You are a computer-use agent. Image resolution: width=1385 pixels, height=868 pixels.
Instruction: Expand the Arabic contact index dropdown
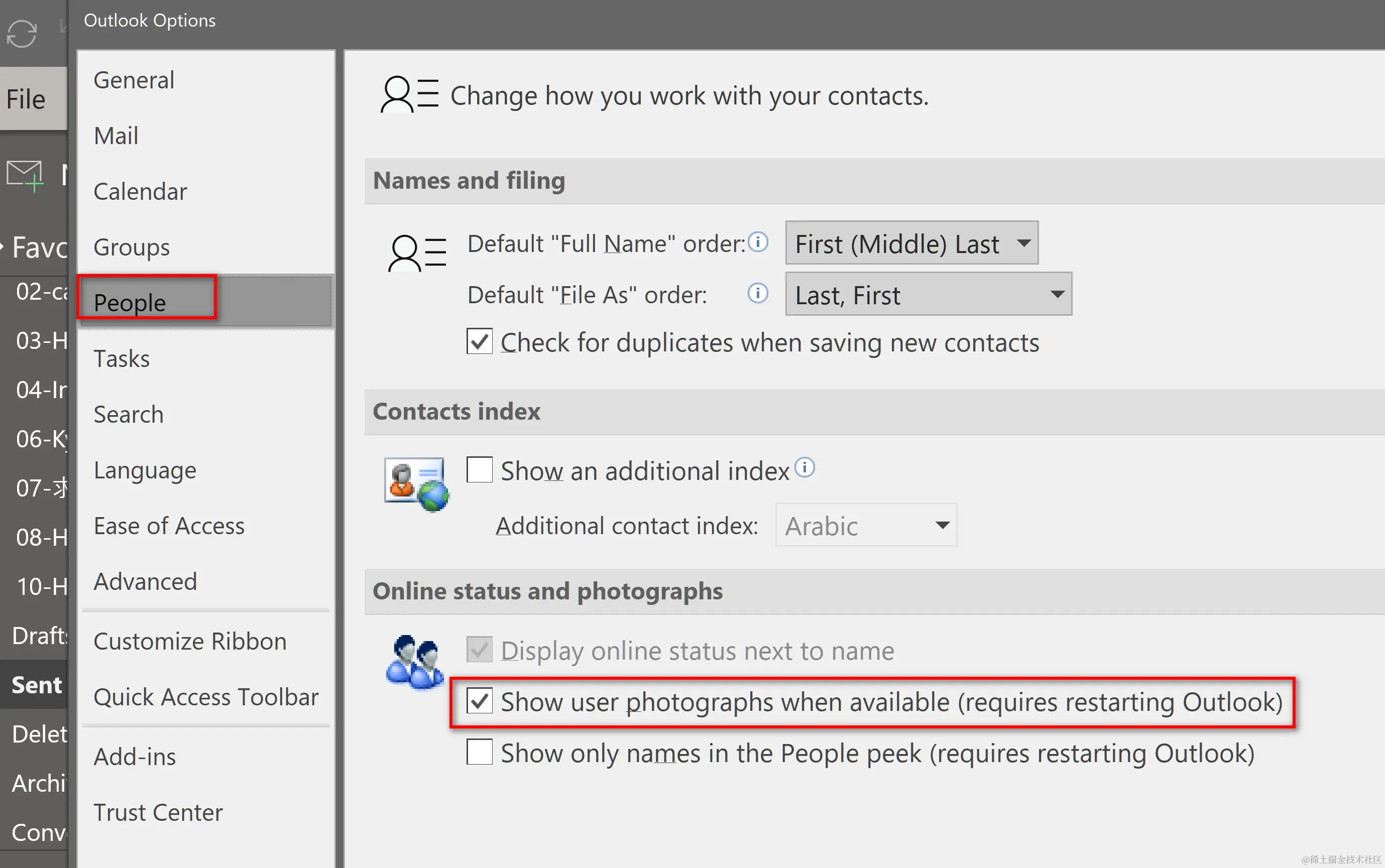pyautogui.click(x=865, y=525)
